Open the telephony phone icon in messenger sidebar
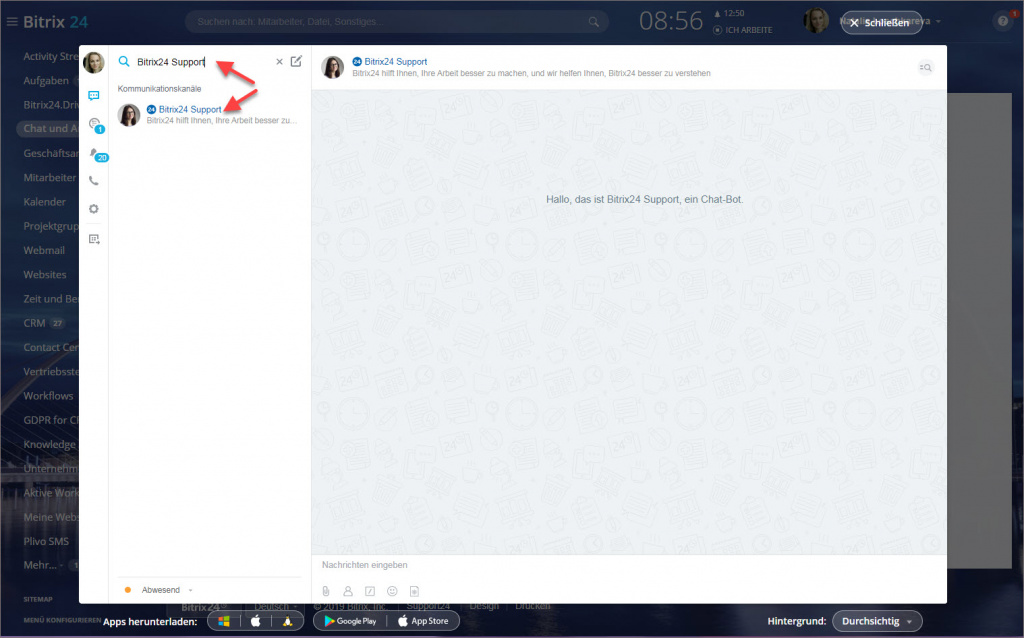1024x638 pixels. 94,181
